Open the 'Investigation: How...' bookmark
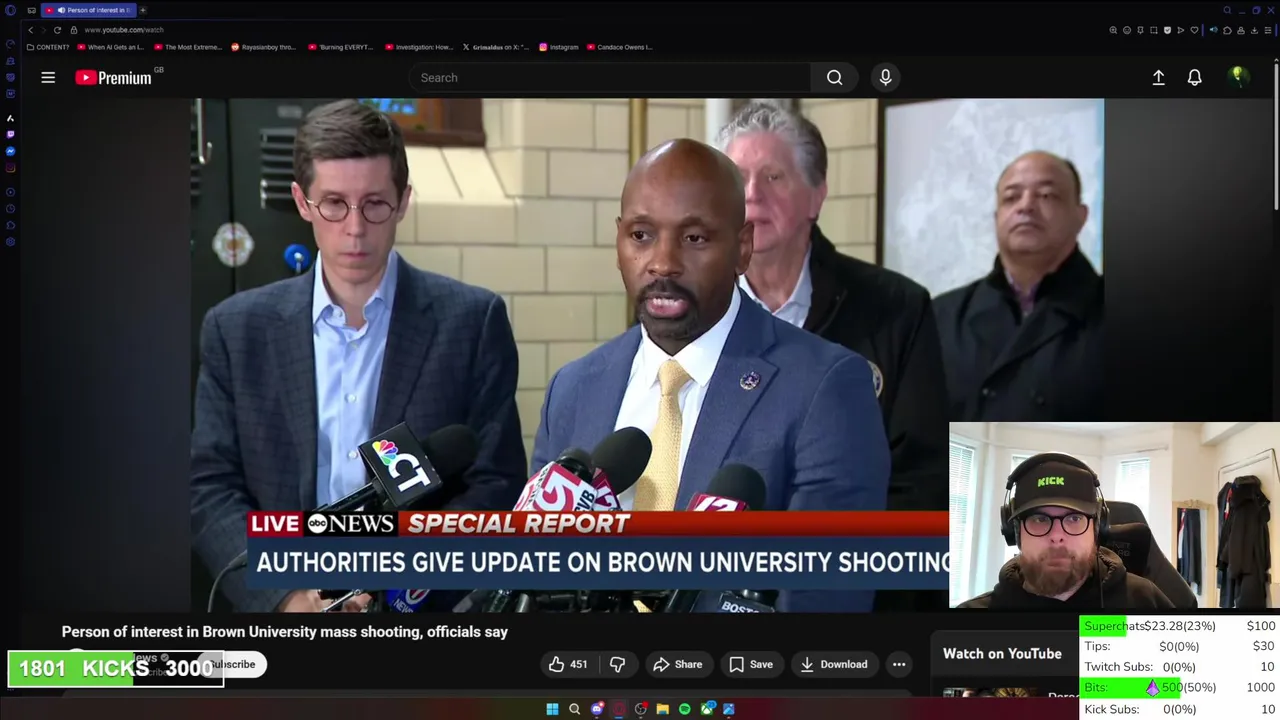 point(419,47)
